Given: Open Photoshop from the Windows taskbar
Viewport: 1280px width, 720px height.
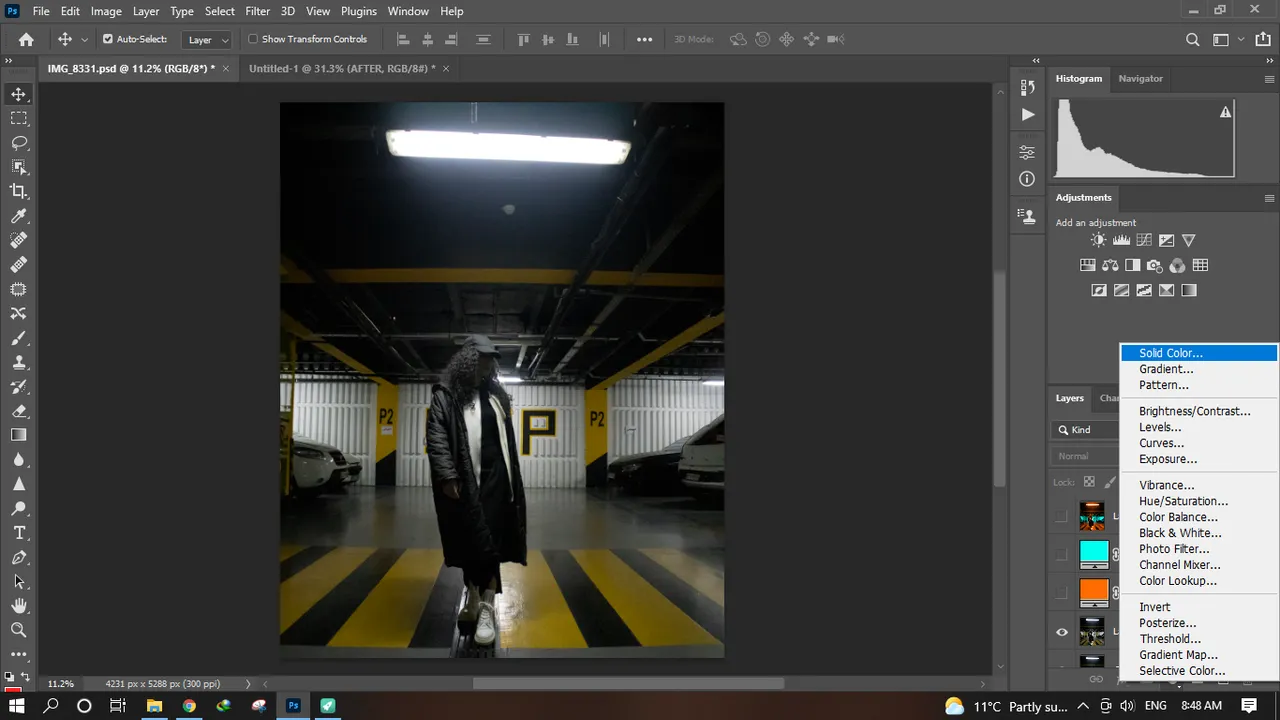Looking at the screenshot, I should point(293,706).
